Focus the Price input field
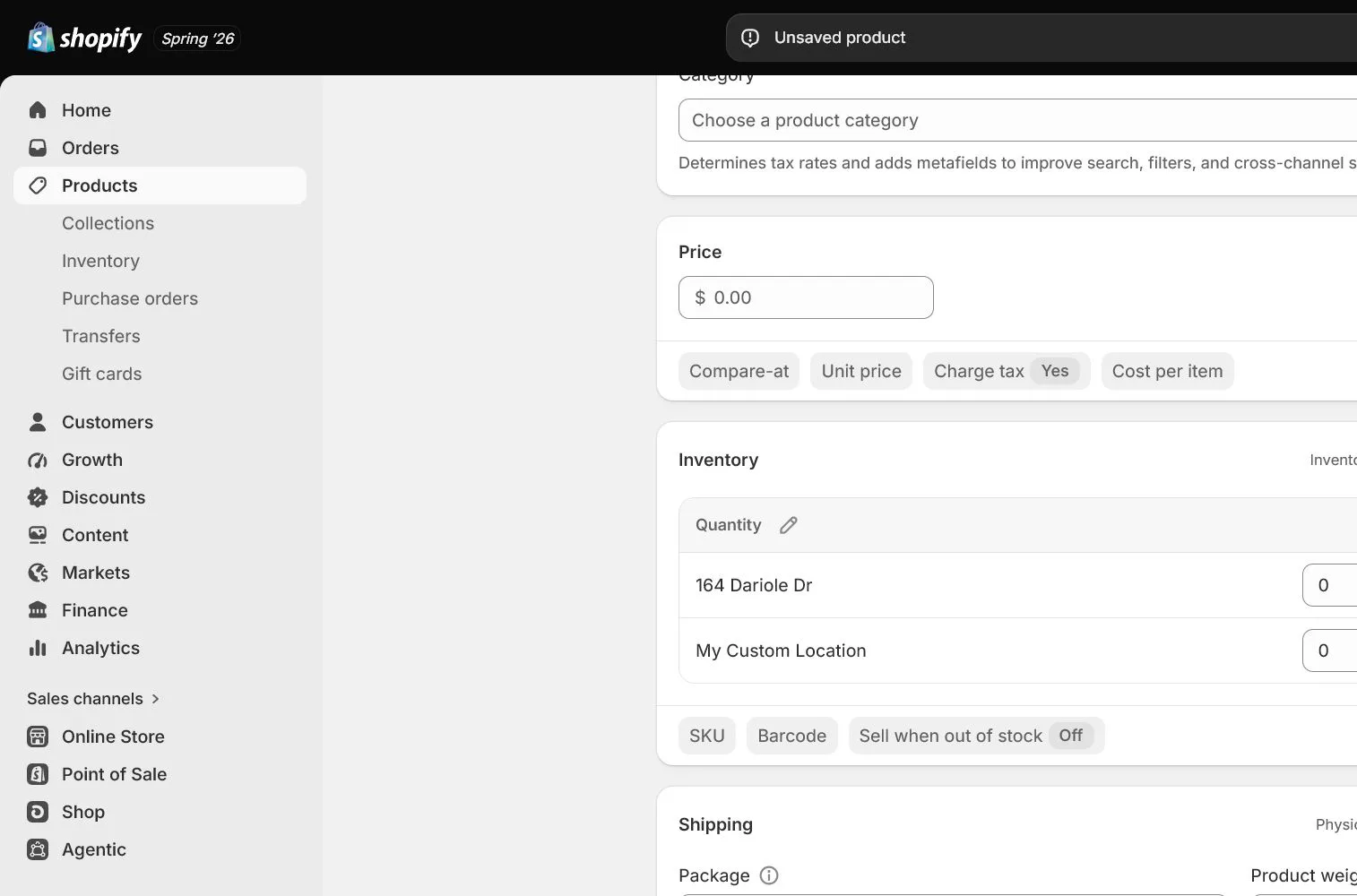This screenshot has width=1357, height=896. pyautogui.click(x=806, y=297)
